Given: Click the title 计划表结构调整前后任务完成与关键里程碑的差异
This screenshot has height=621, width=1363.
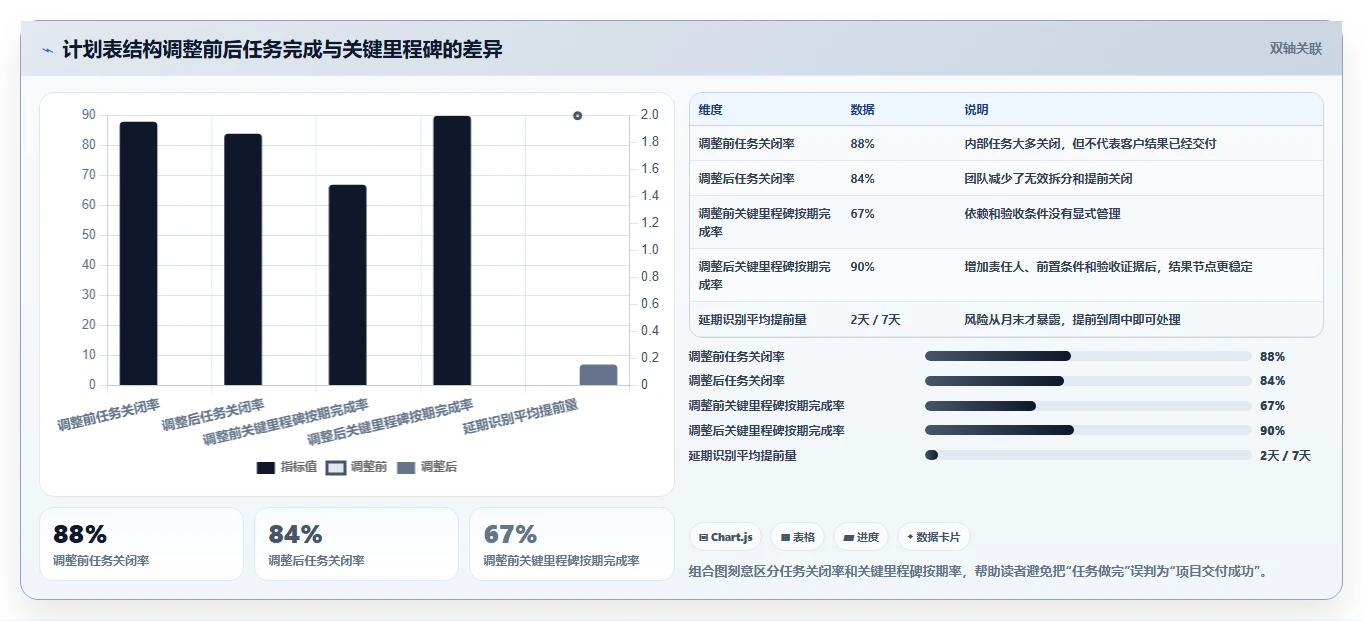Looking at the screenshot, I should click(x=282, y=49).
